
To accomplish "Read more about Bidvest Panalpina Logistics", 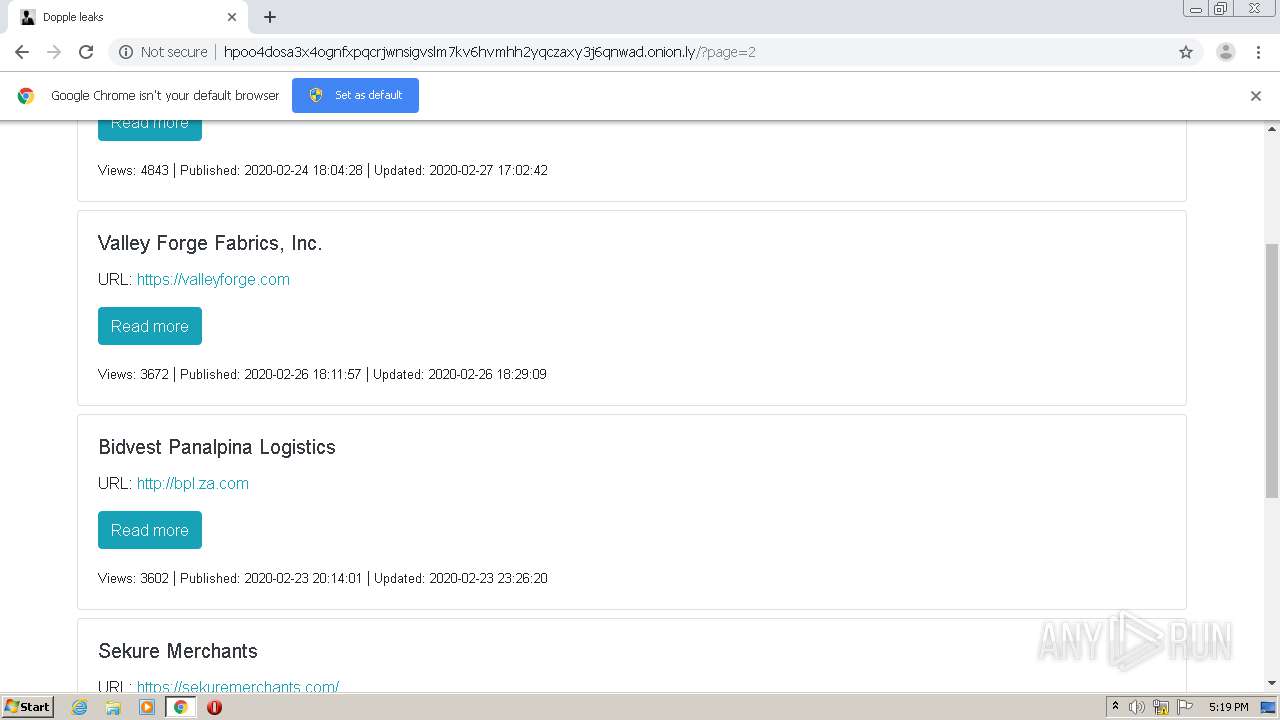I will 150,530.
